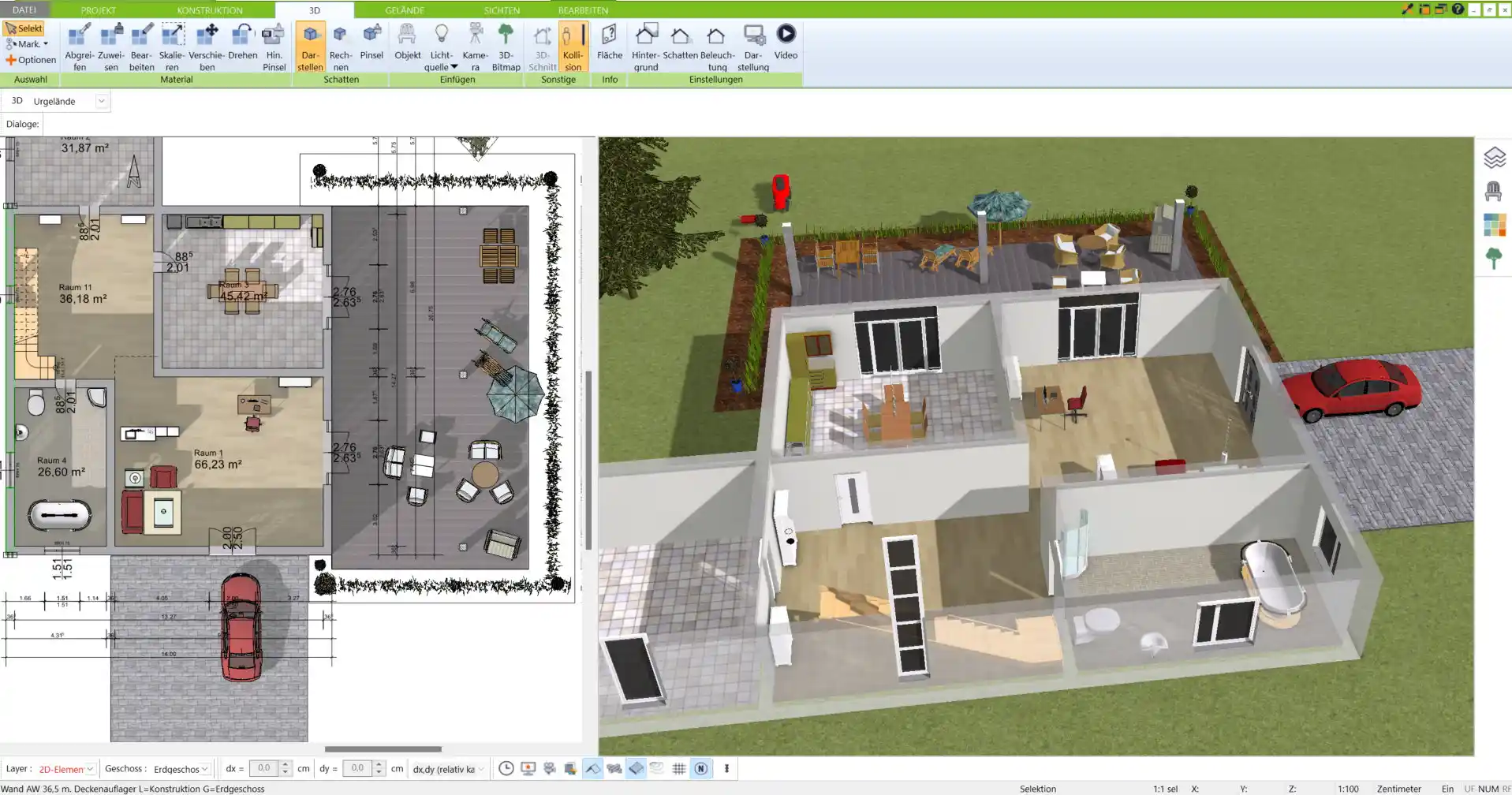Pick the Hin. Pinsel tool
Viewport: 1512px width, 795px height.
[x=274, y=47]
